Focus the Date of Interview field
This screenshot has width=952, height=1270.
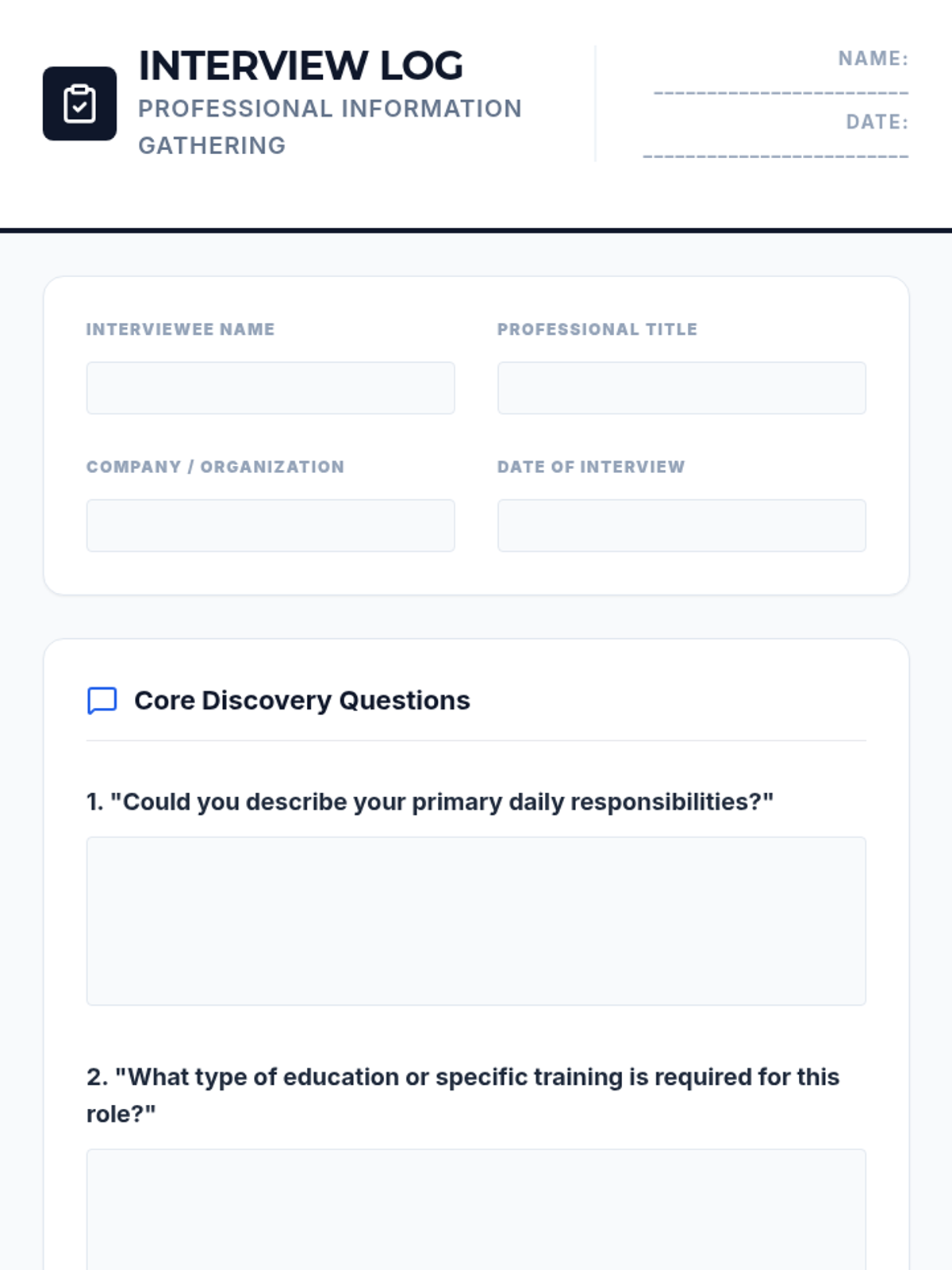(681, 525)
